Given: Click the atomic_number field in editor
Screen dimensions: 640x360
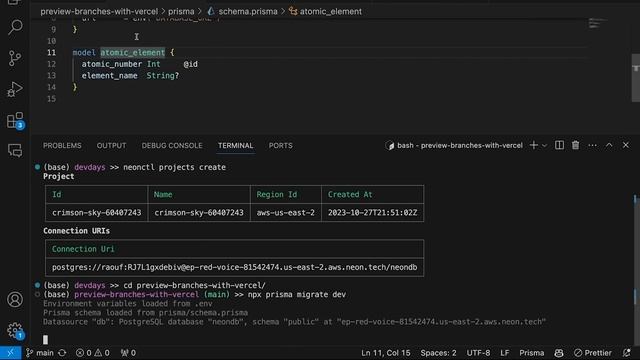Looking at the screenshot, I should point(112,64).
